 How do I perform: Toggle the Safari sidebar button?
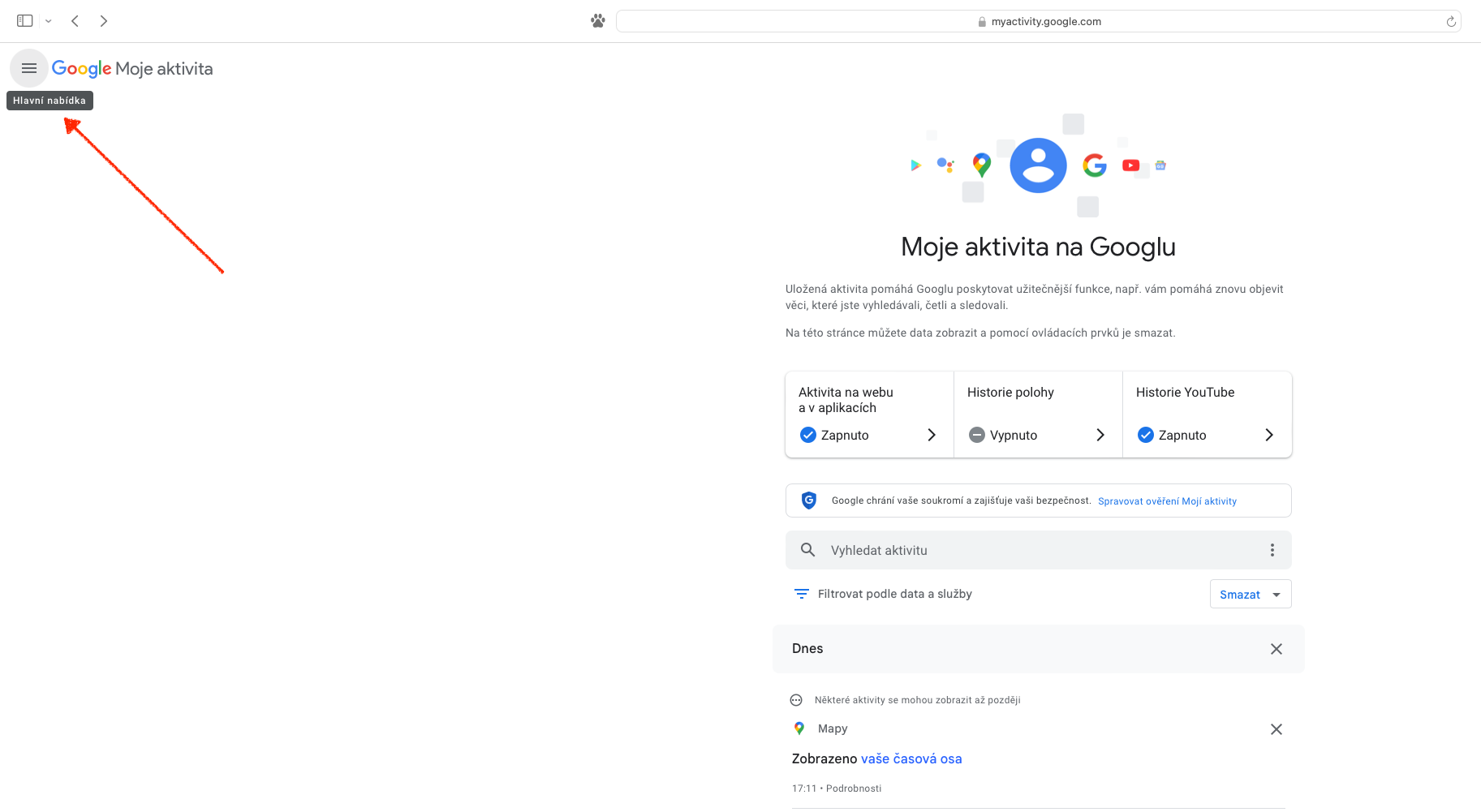(x=25, y=21)
